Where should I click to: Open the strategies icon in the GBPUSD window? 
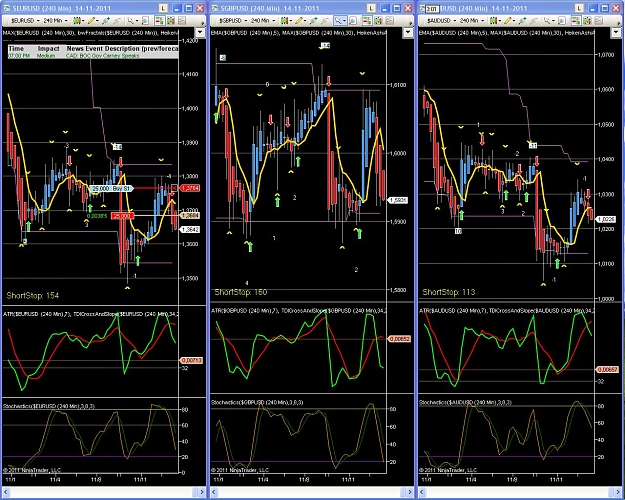[389, 20]
